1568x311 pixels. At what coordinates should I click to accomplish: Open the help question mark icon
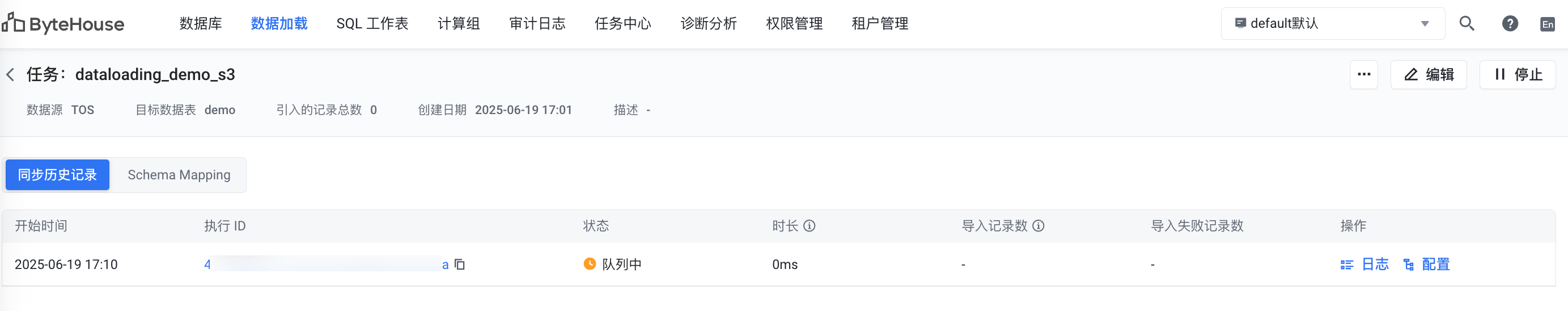1510,24
